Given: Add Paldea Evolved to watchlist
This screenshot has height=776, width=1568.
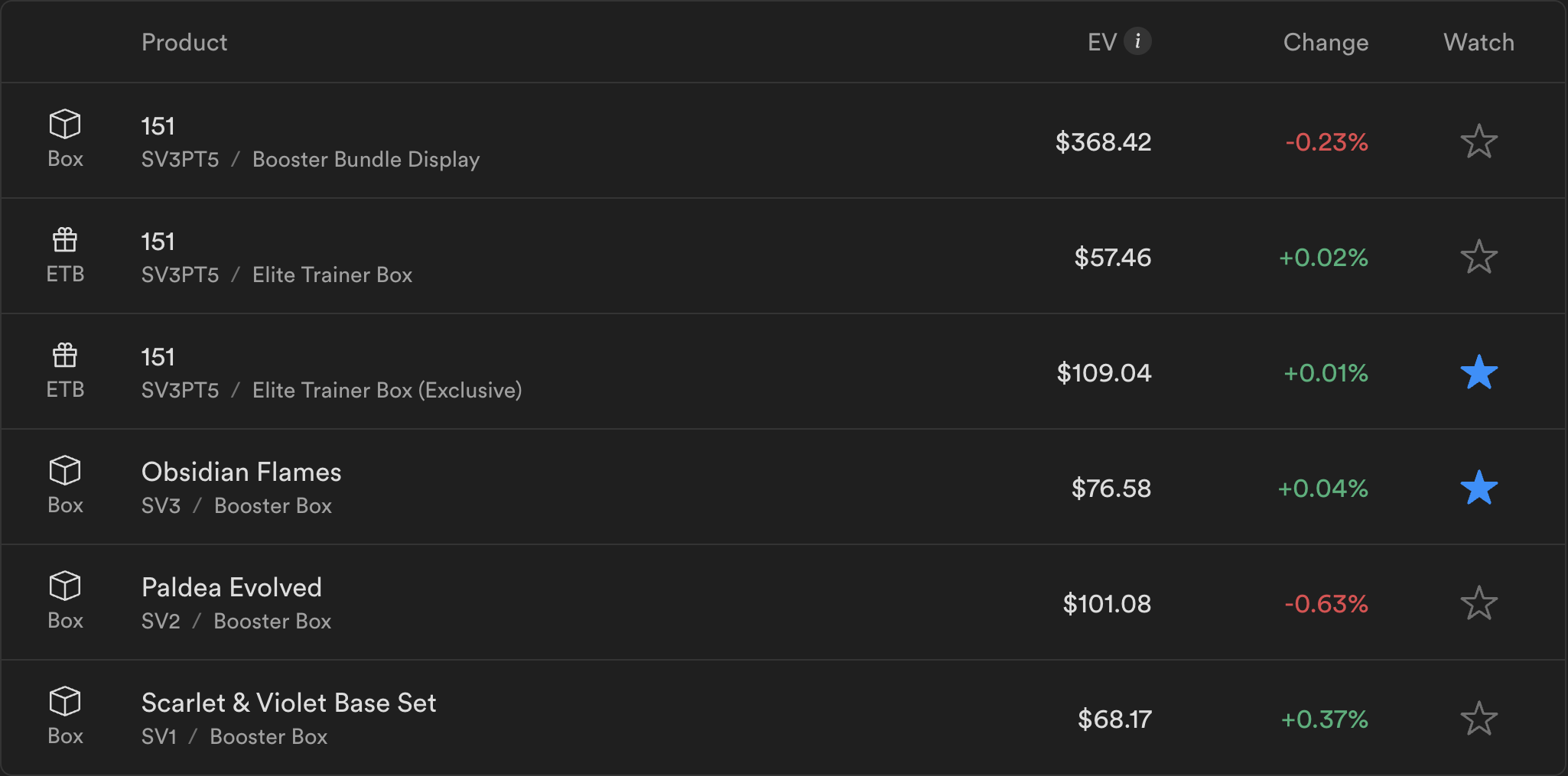Looking at the screenshot, I should pyautogui.click(x=1479, y=603).
